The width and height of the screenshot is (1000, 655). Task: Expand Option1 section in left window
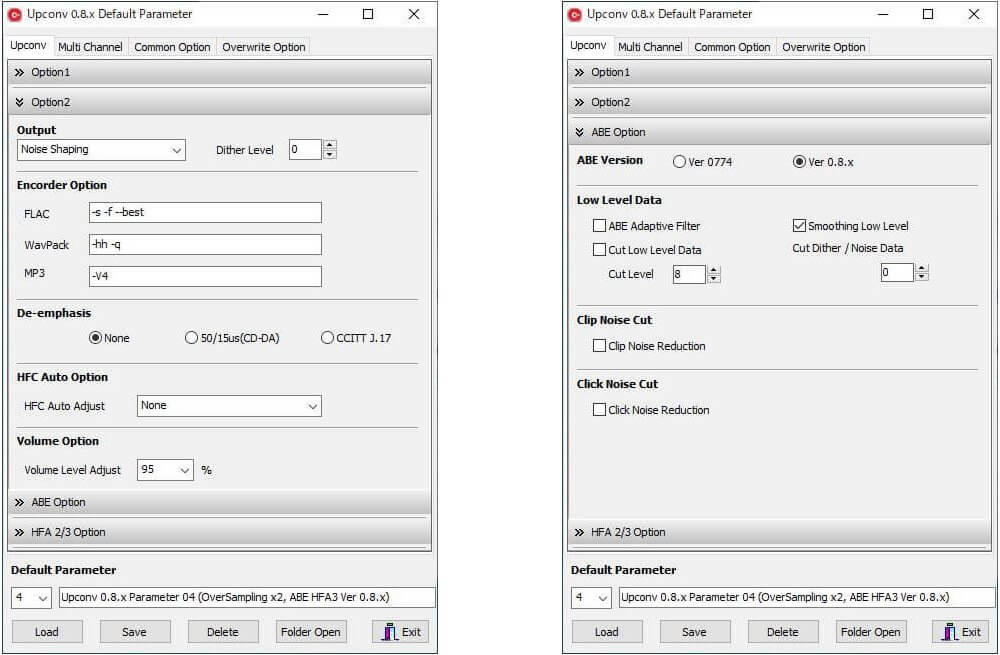point(219,73)
